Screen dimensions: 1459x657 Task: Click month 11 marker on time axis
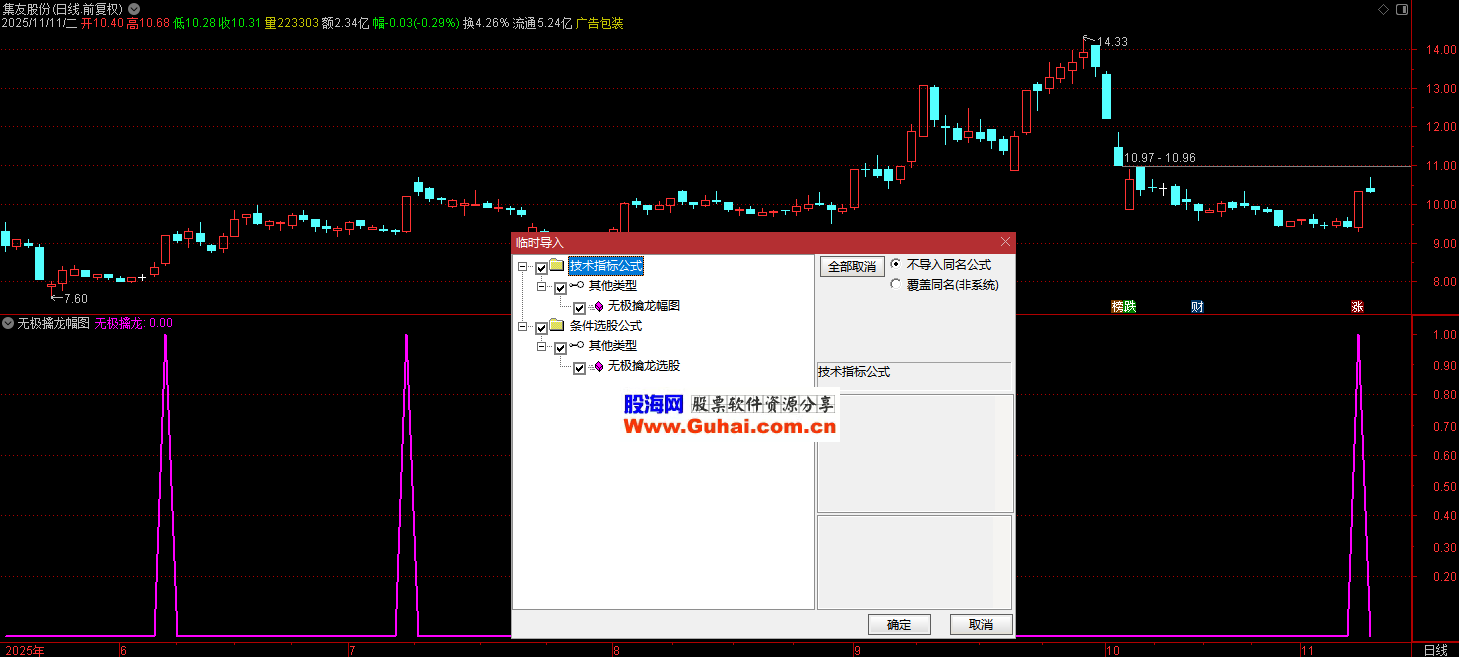click(x=1307, y=650)
